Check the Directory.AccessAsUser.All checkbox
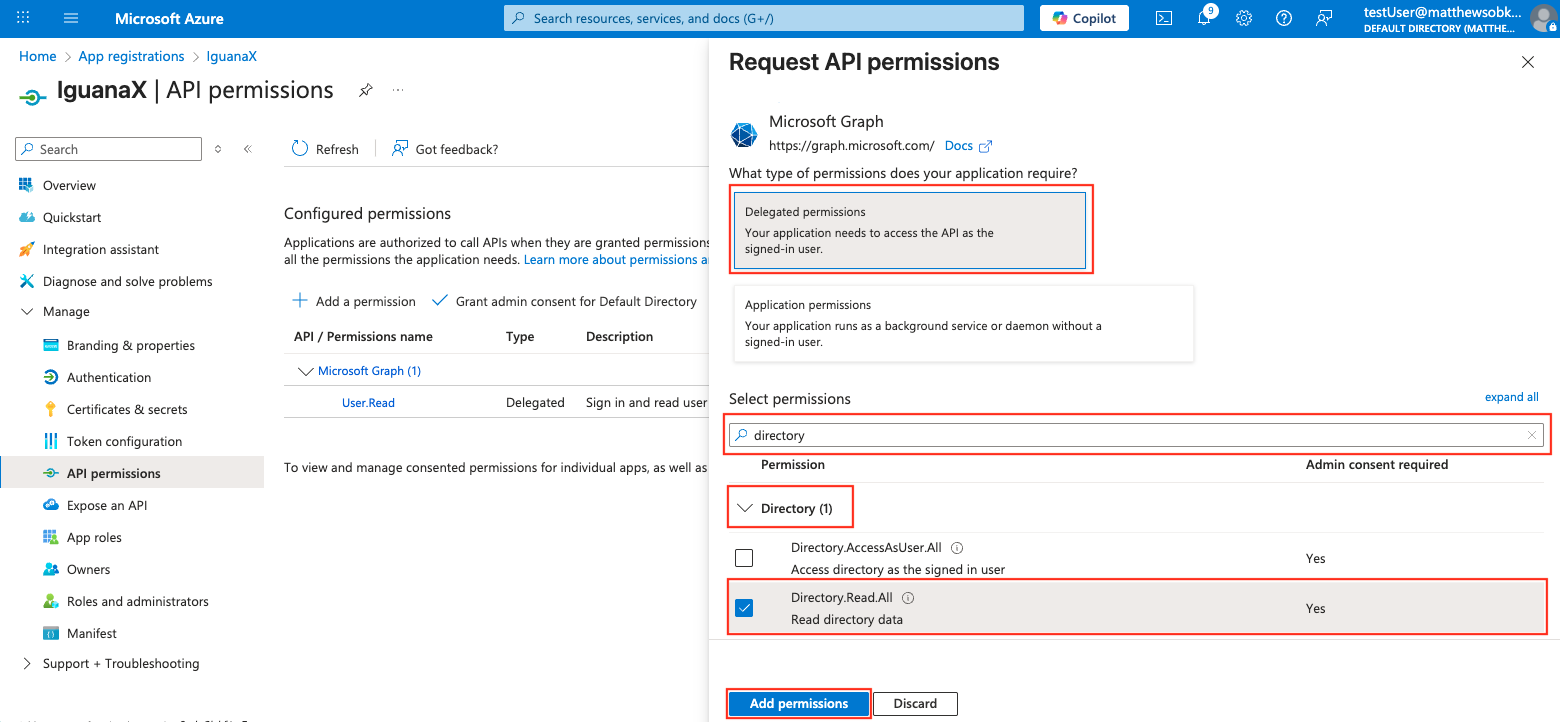Viewport: 1560px width, 722px height. [x=744, y=558]
